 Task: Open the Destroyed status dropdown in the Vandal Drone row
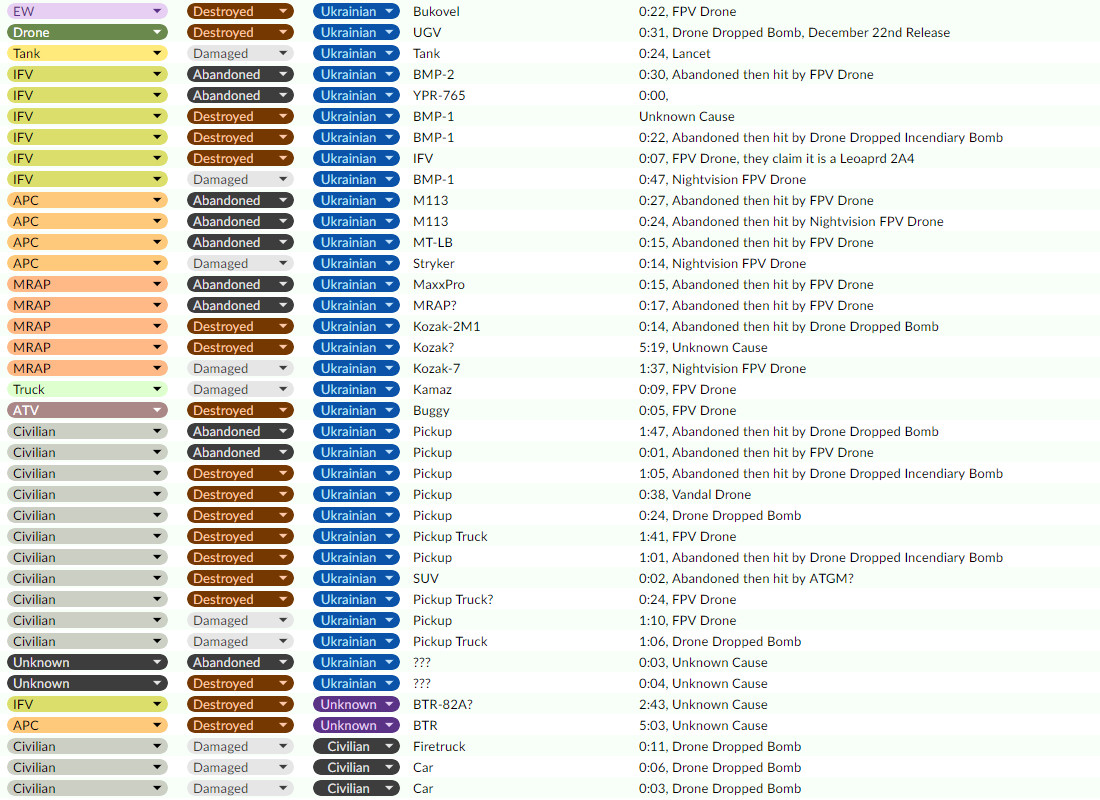pyautogui.click(x=240, y=494)
